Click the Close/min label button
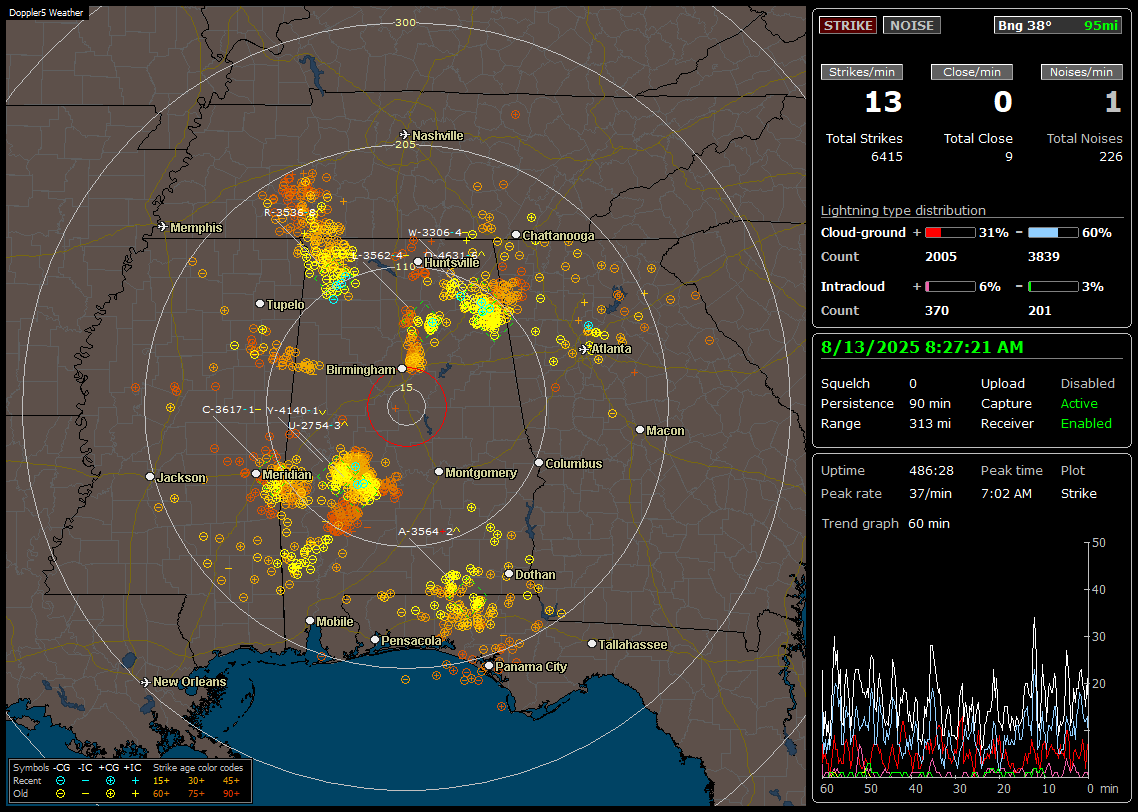Screen dimensions: 1138x812 [x=972, y=72]
